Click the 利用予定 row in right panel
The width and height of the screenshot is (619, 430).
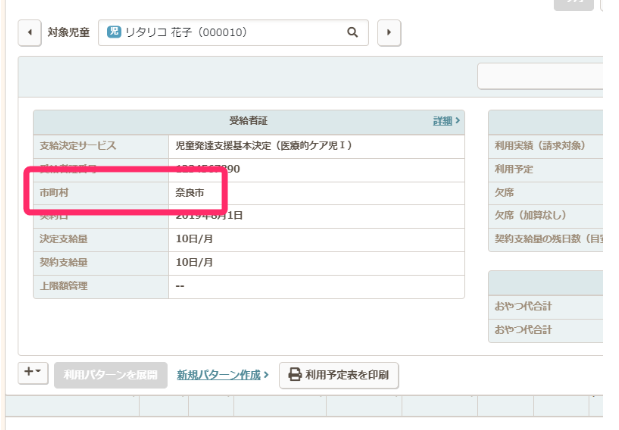pyautogui.click(x=515, y=169)
